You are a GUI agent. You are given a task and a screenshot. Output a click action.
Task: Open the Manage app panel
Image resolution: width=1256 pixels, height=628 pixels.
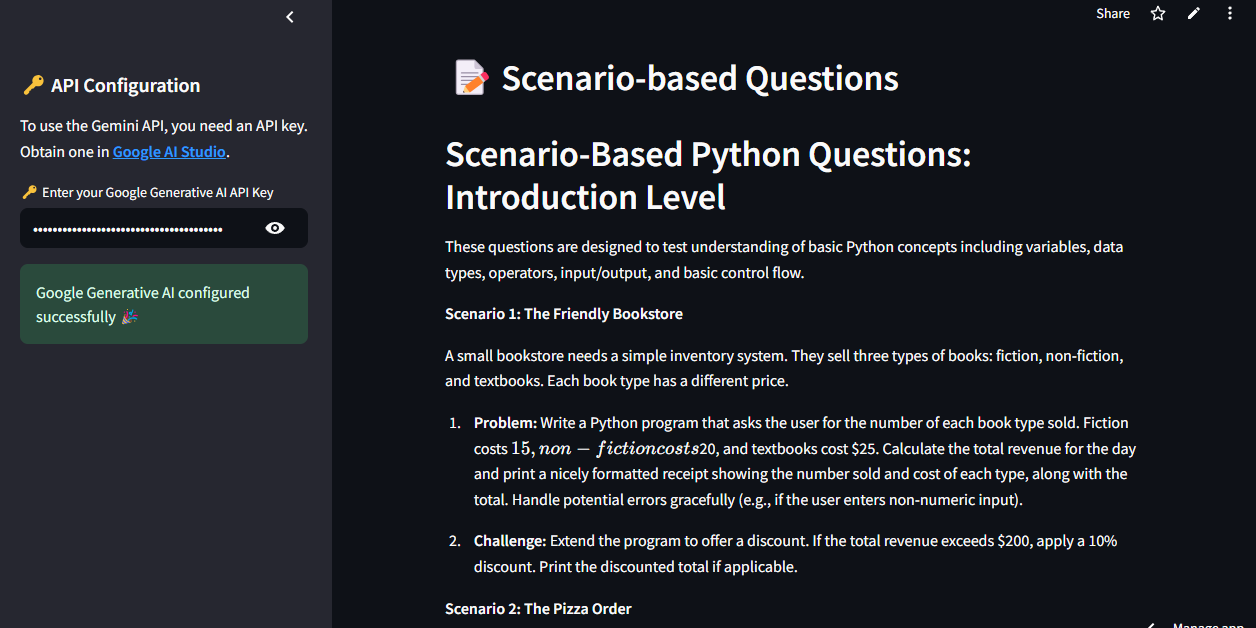click(x=1200, y=624)
